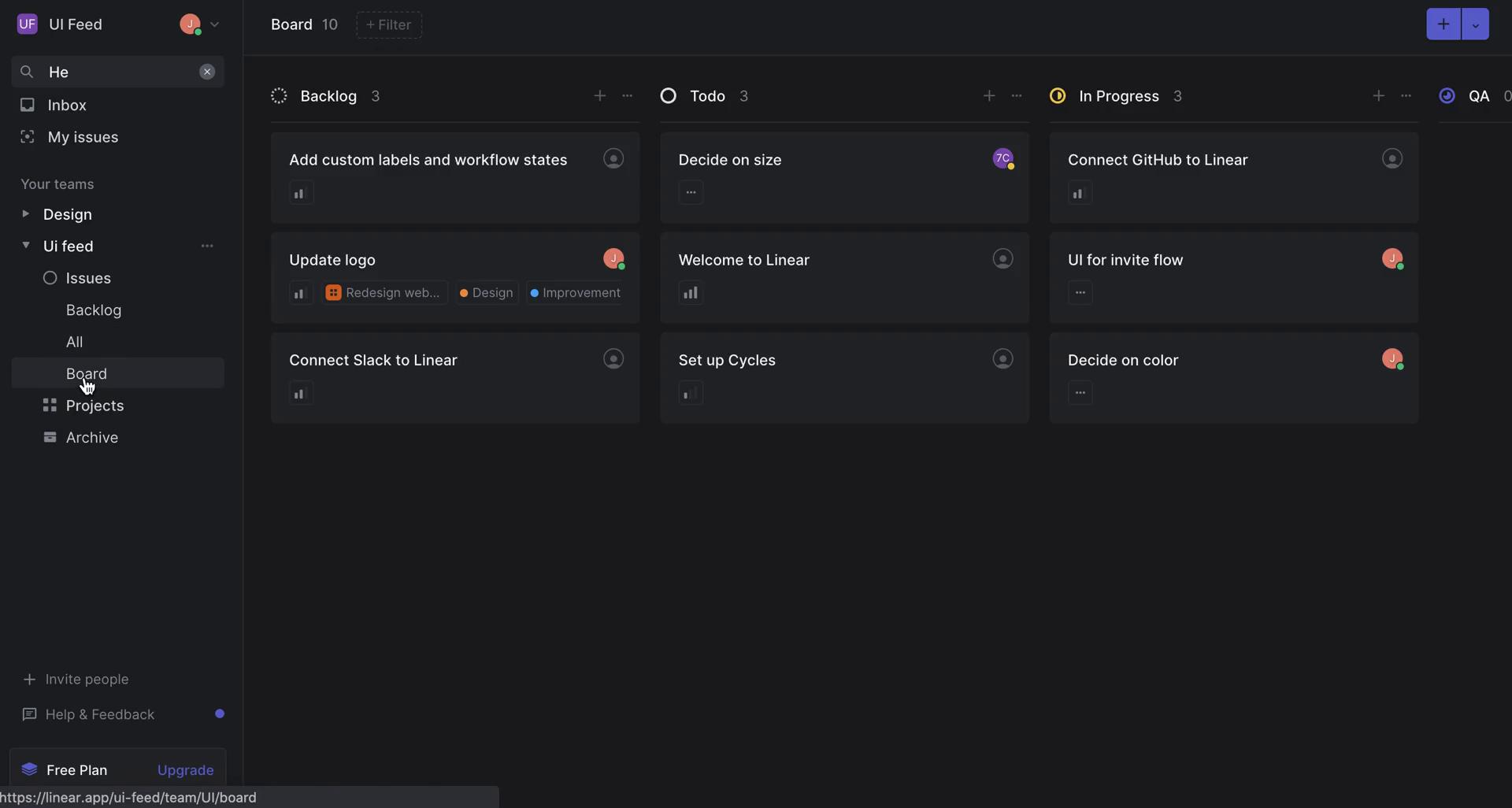Assign 'Welcome to Linear' via avatar icon
This screenshot has height=808, width=1512.
pyautogui.click(x=1002, y=258)
